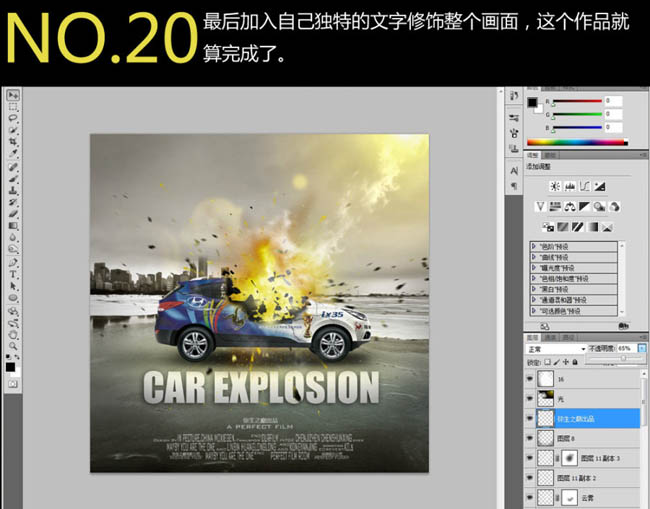Select the History Brush tool
This screenshot has height=509, width=650.
click(13, 202)
